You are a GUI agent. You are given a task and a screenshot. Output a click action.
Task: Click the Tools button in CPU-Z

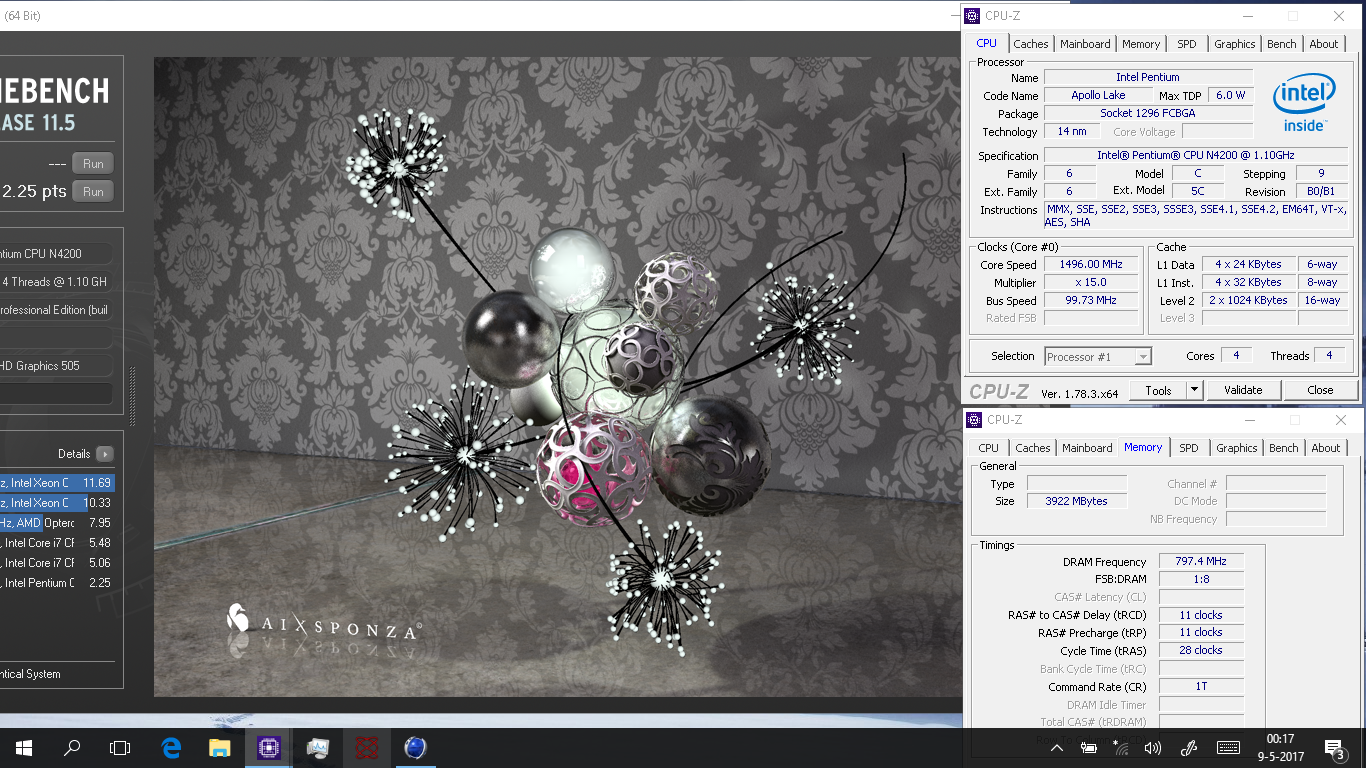[x=1158, y=390]
